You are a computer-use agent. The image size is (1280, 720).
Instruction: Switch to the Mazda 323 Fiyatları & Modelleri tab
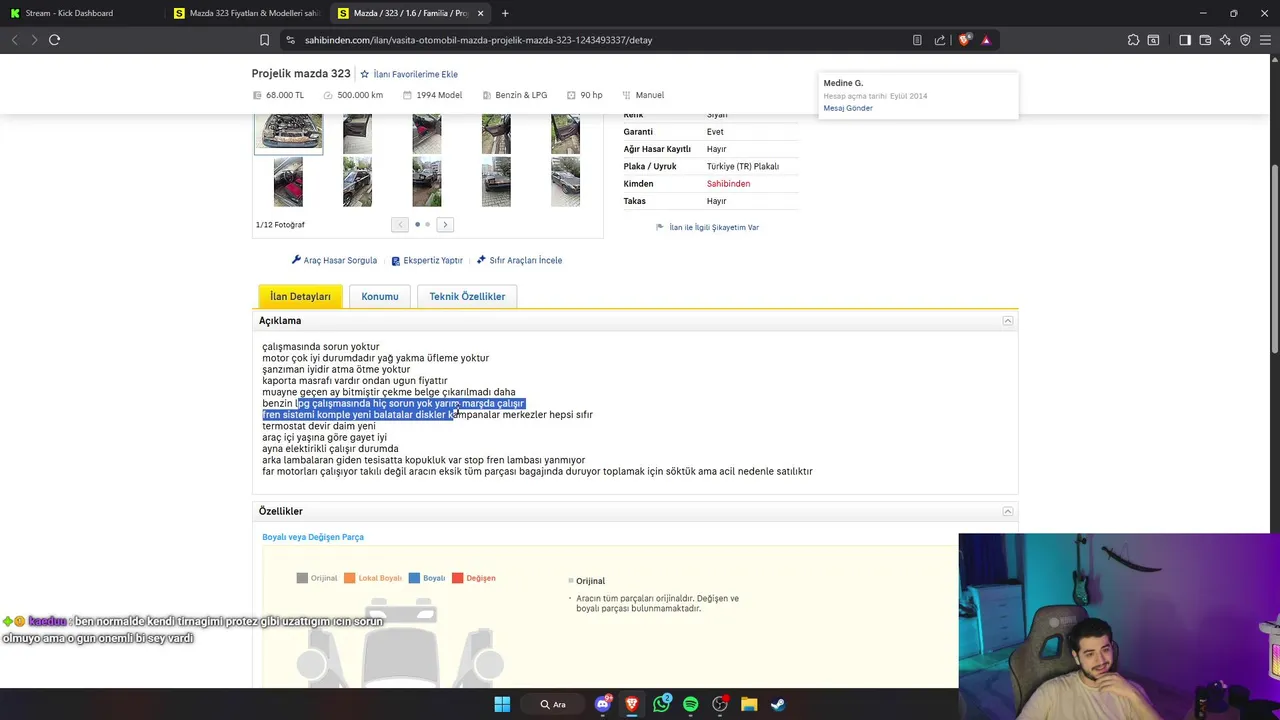[x=246, y=13]
